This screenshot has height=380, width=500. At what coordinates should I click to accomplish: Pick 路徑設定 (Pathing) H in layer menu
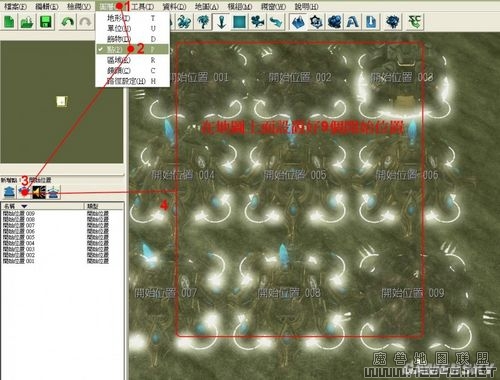pos(132,81)
